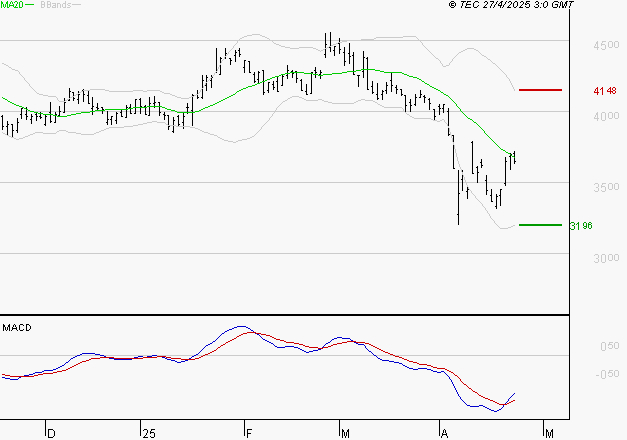
Task: Click the 4500 price axis label
Action: coord(606,45)
